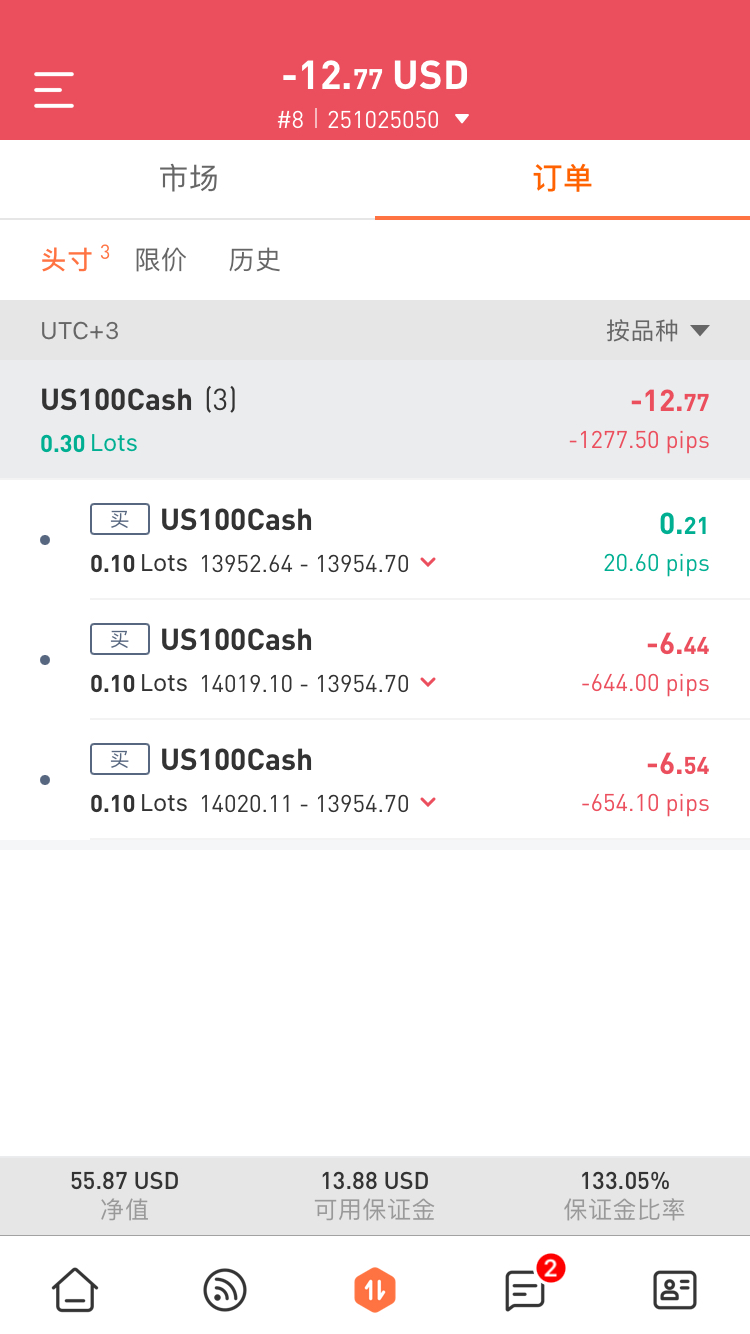Open the 按品种 sort dropdown
This screenshot has width=750, height=1334.
point(657,331)
